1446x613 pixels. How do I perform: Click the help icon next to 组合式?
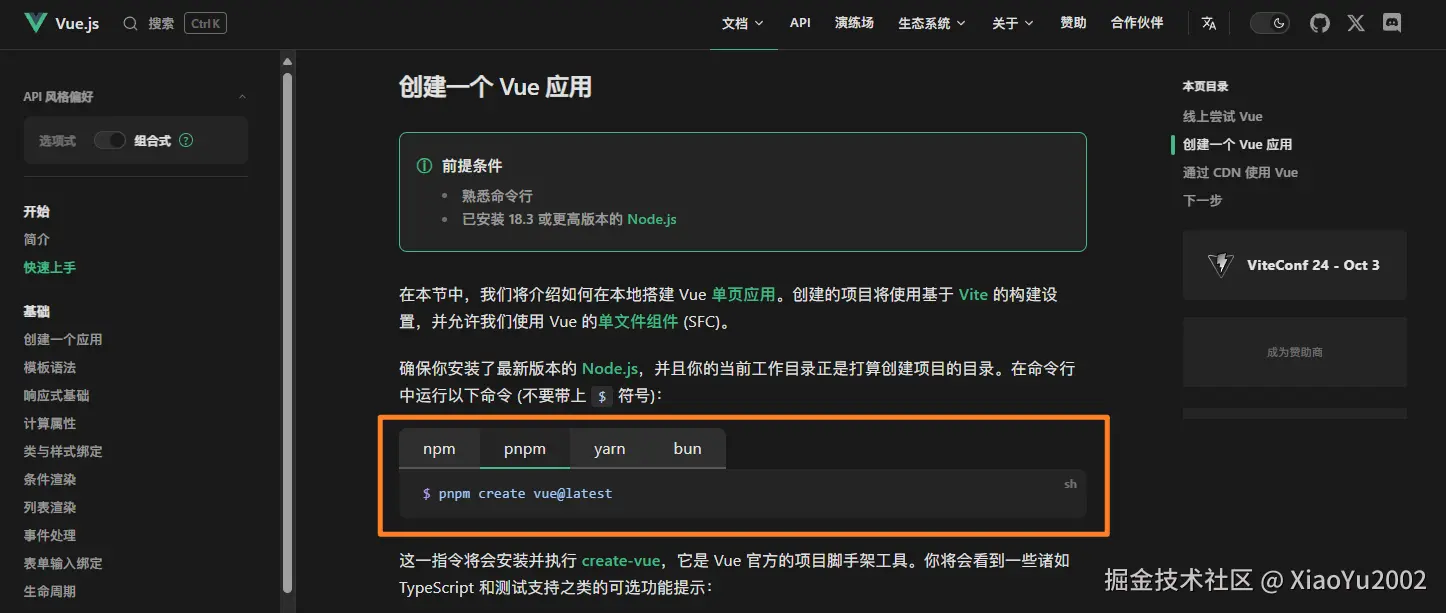[186, 140]
